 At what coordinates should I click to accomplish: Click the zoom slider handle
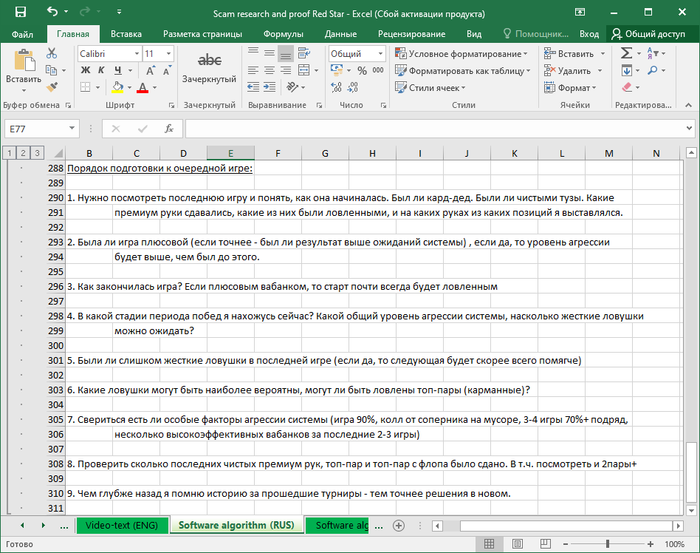[x=608, y=544]
